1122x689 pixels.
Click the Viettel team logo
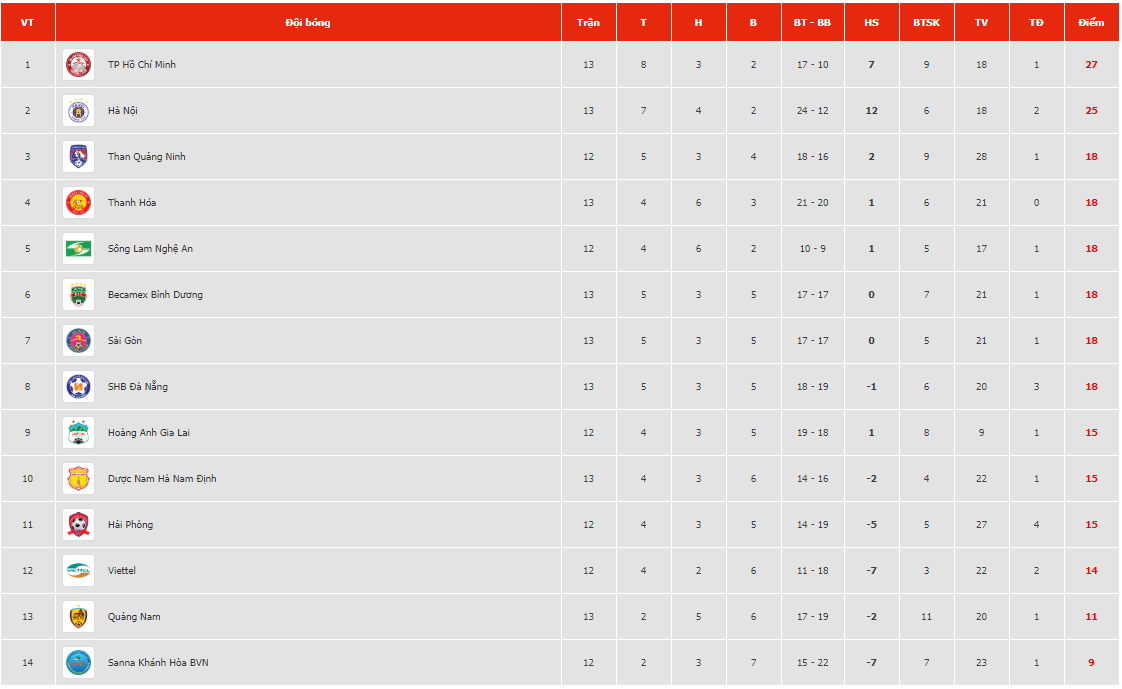[x=78, y=571]
